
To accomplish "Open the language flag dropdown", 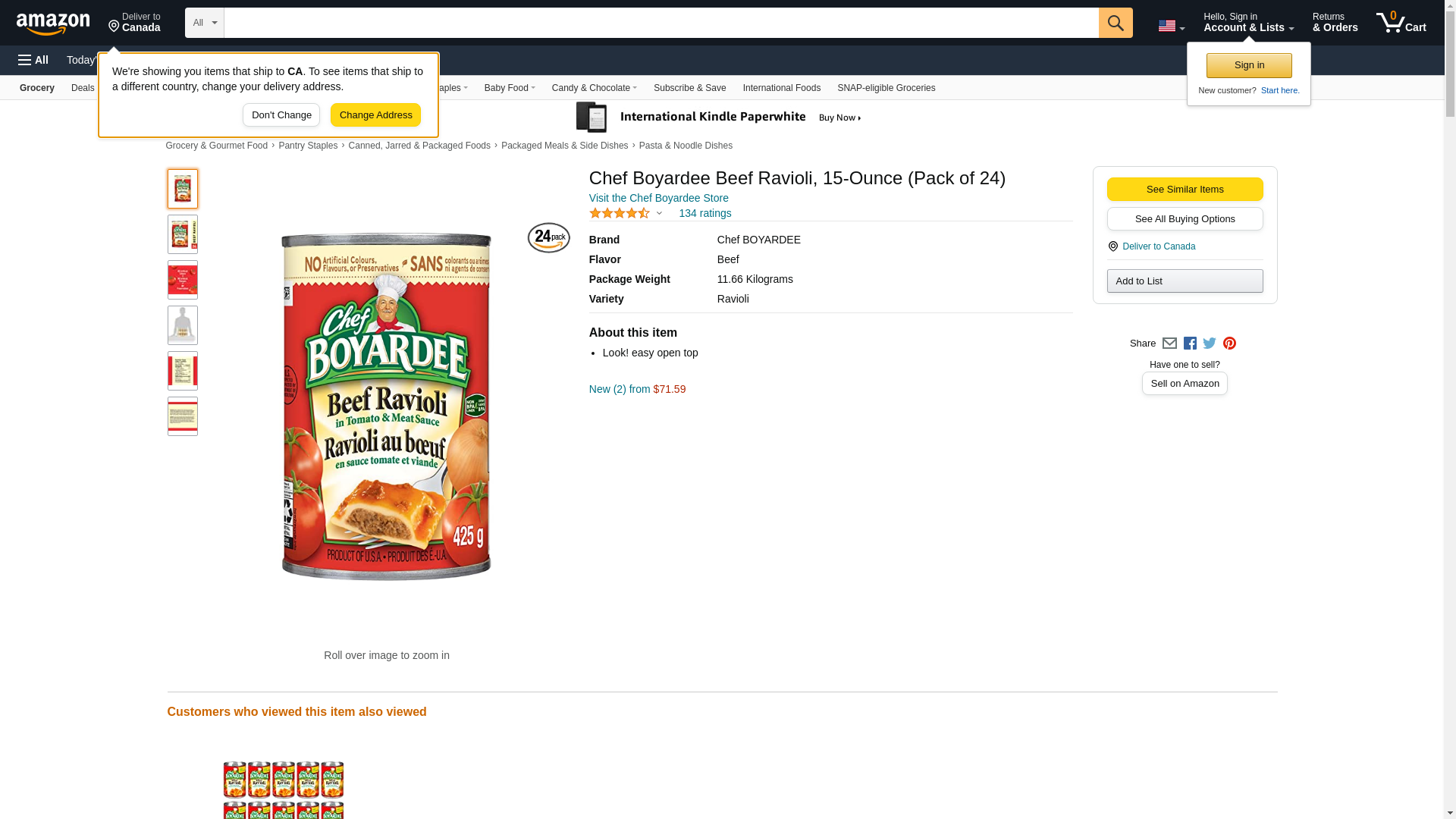I will coord(1171,26).
